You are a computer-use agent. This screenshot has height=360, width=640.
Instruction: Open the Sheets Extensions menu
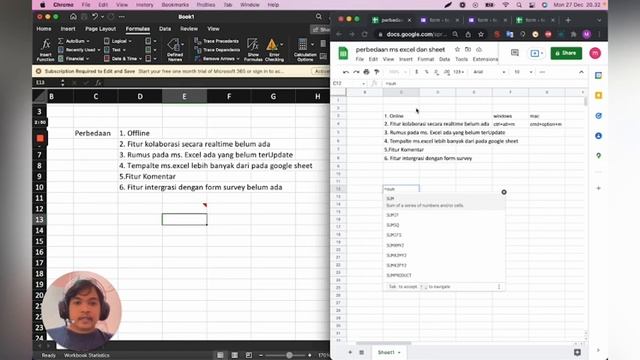[485, 59]
